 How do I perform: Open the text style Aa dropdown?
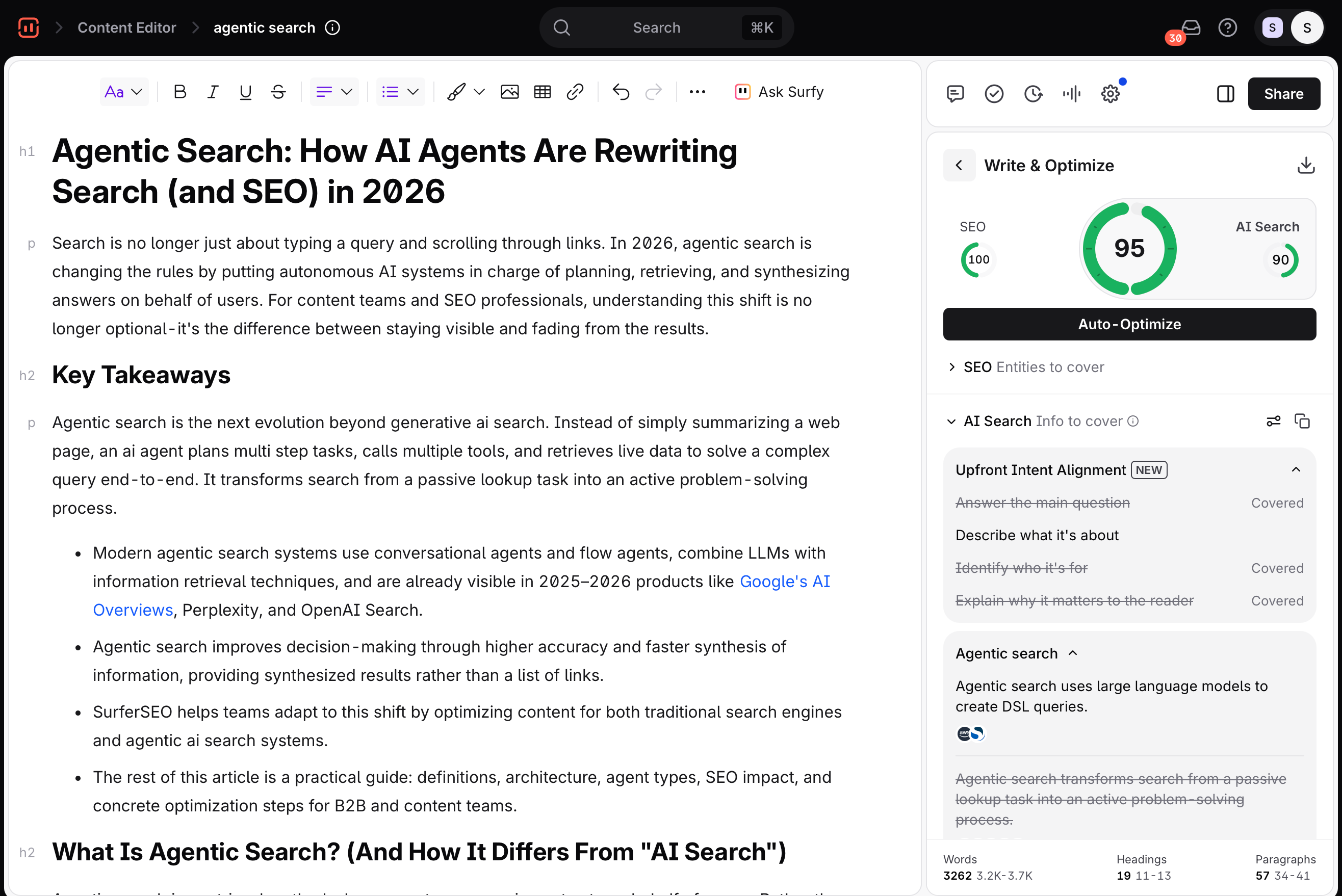click(124, 92)
